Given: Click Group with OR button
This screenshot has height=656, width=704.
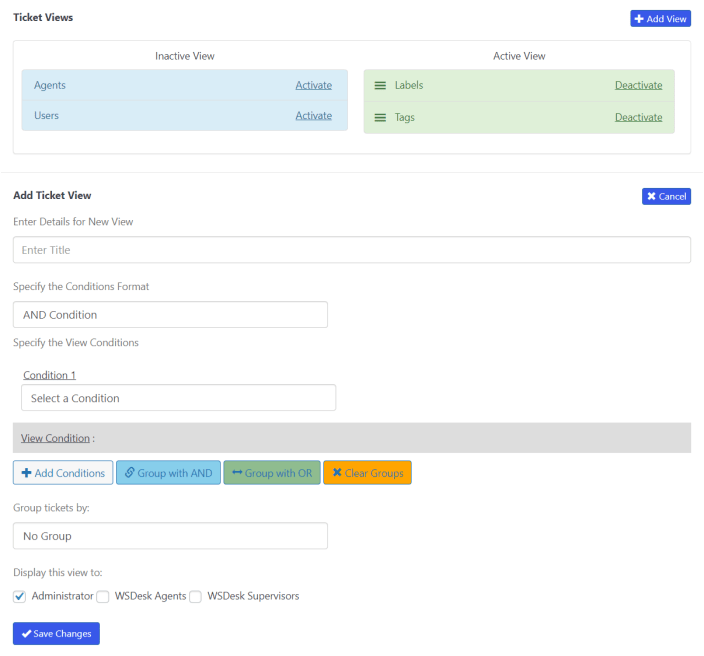Looking at the screenshot, I should [272, 473].
